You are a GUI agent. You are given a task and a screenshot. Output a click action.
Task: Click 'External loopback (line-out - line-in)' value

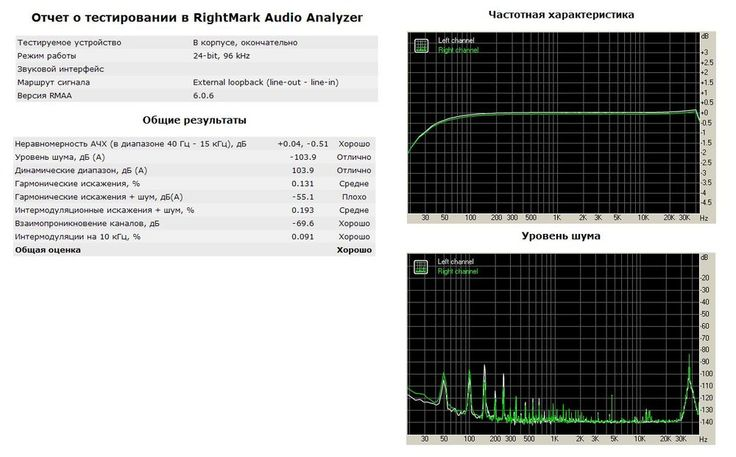[266, 82]
